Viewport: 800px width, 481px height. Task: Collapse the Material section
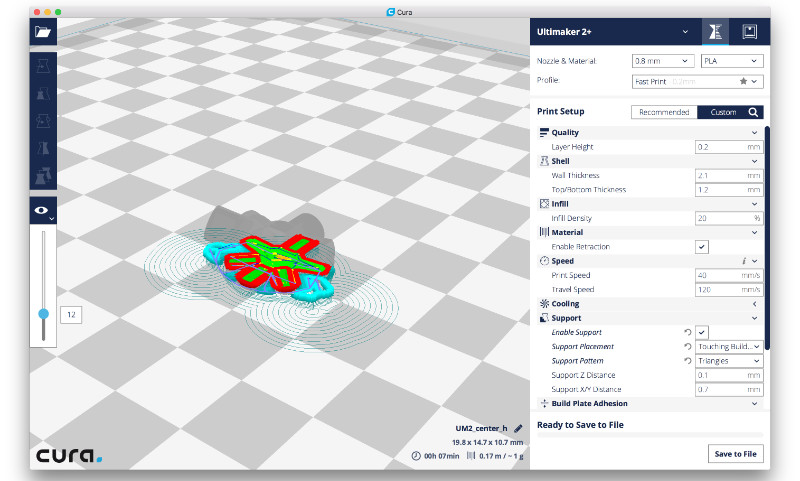[754, 233]
